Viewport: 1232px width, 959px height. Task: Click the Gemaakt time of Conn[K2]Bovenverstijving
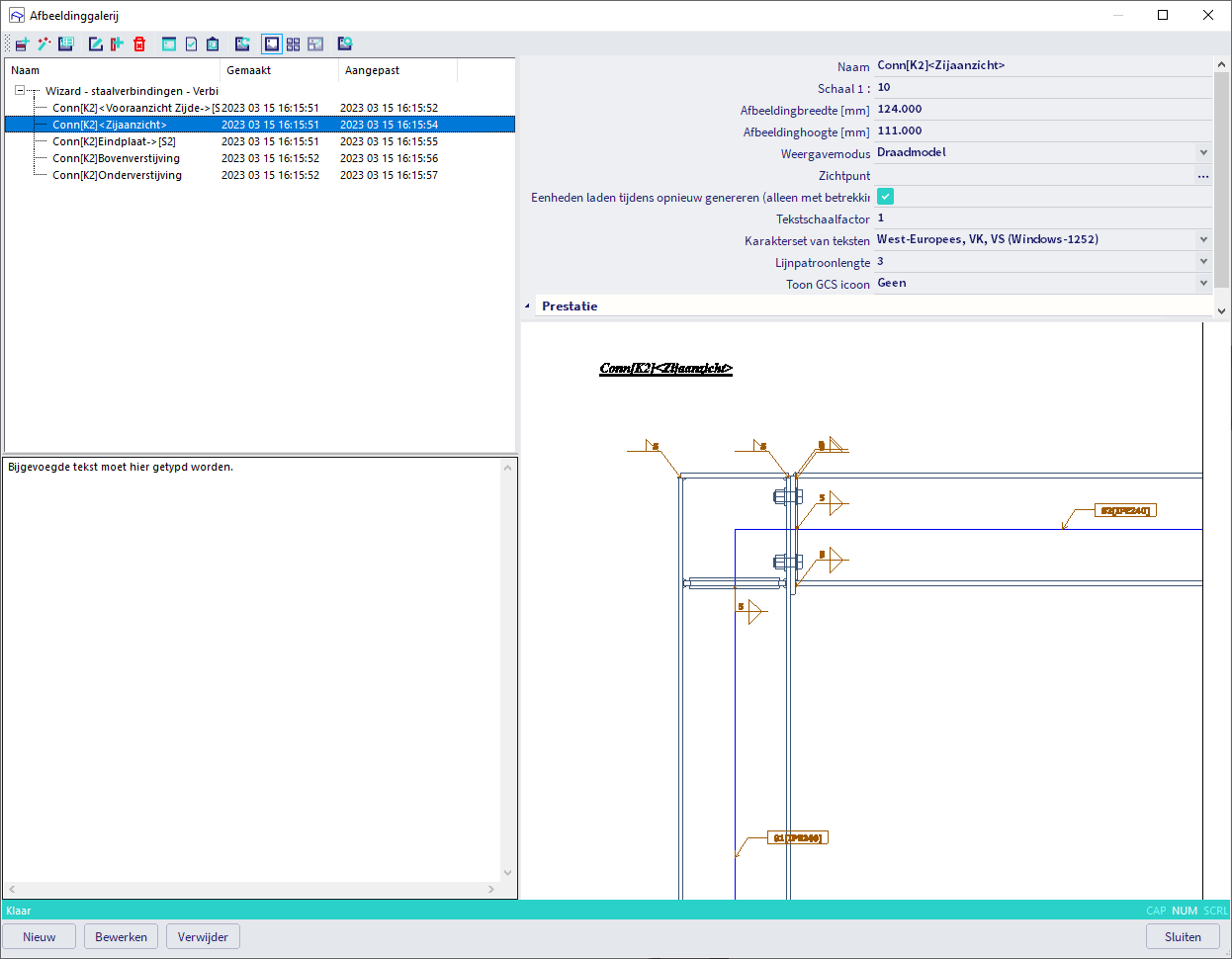(299, 158)
